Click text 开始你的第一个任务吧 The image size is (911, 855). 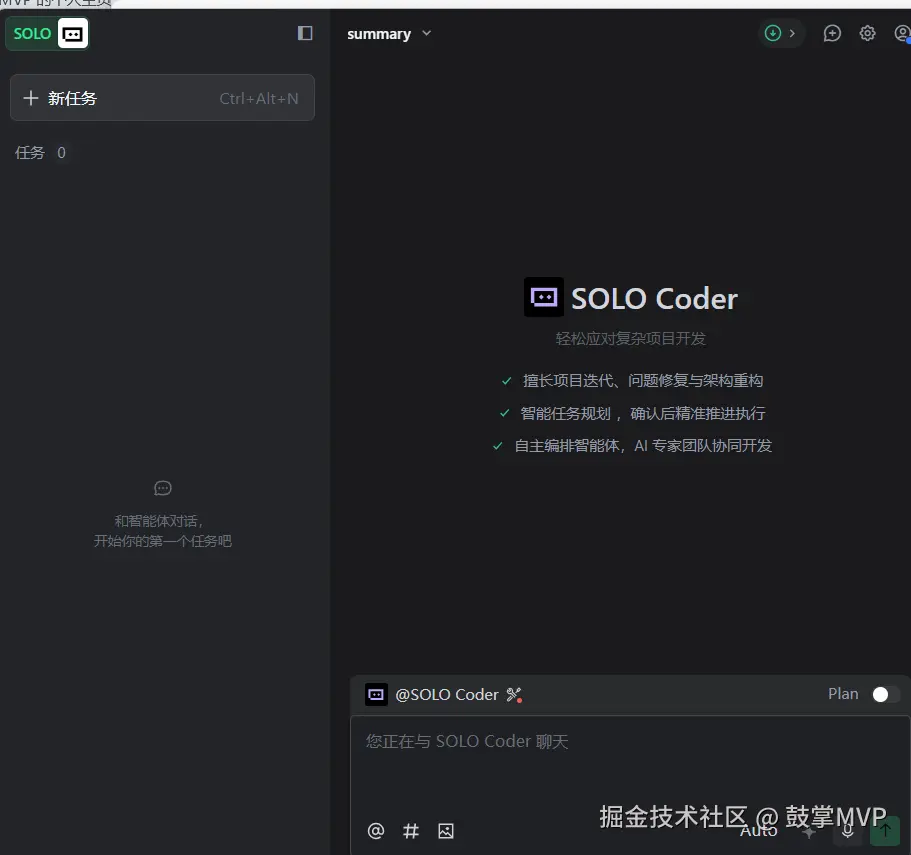[163, 541]
